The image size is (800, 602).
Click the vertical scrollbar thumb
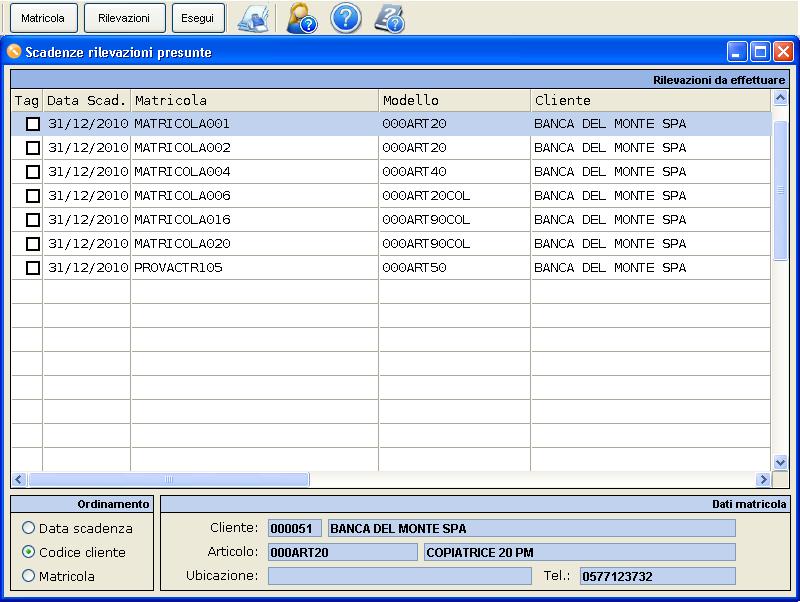(x=780, y=191)
